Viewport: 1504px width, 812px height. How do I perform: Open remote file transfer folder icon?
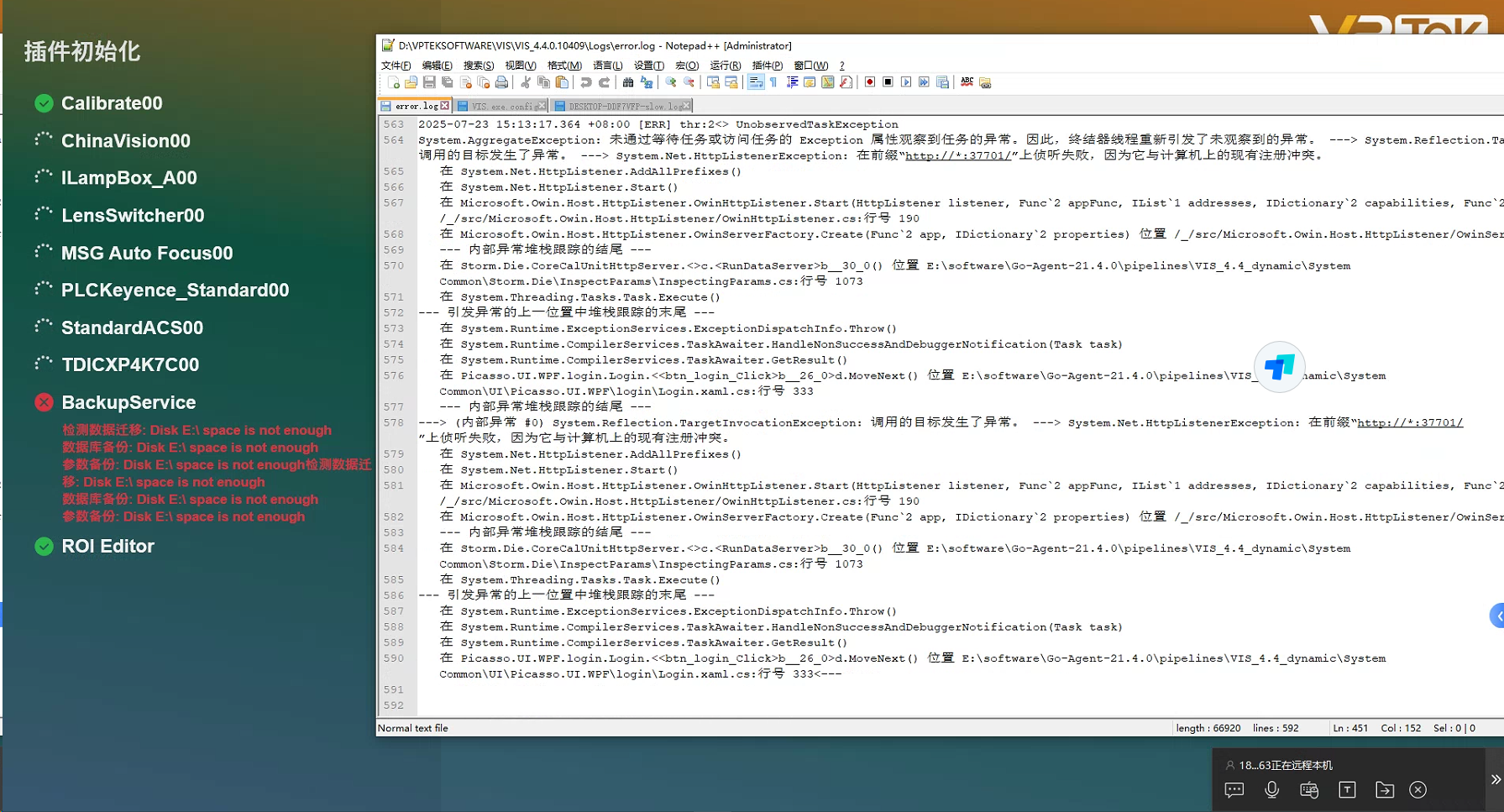click(1384, 789)
